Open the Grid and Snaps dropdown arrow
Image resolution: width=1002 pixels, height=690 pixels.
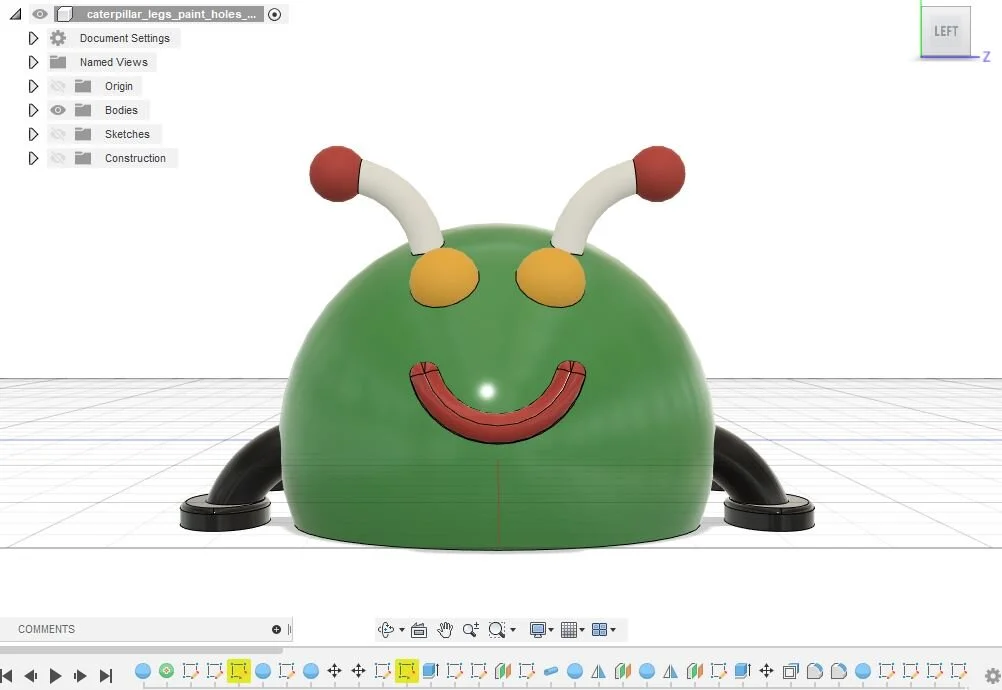(582, 630)
